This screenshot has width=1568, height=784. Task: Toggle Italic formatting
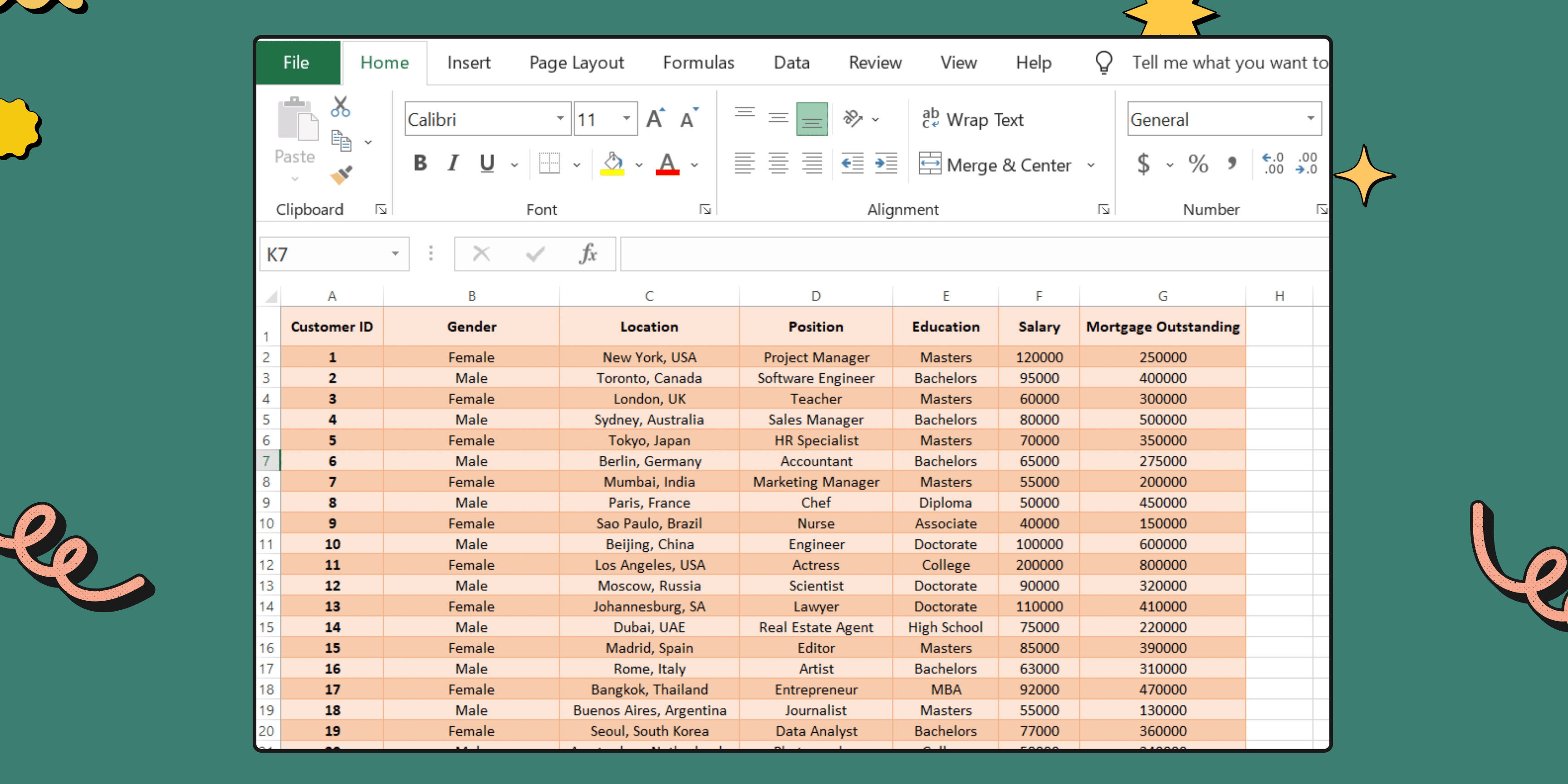tap(453, 164)
